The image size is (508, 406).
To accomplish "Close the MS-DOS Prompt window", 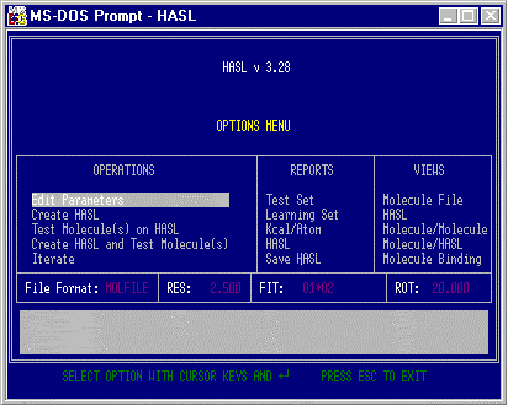I will click(491, 16).
